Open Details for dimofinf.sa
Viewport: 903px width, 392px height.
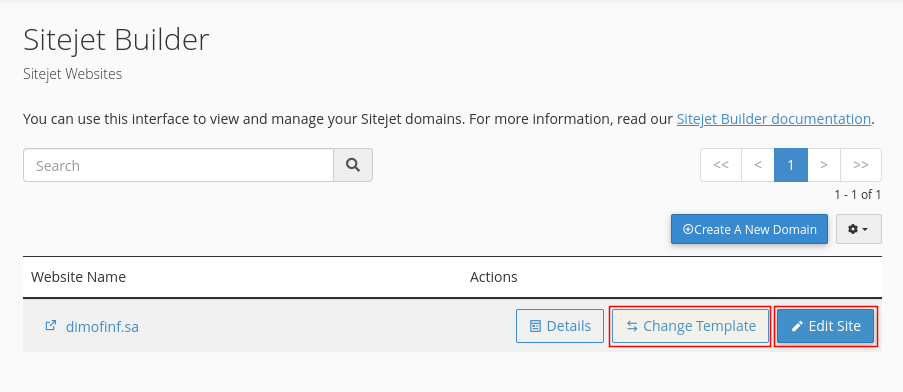560,326
